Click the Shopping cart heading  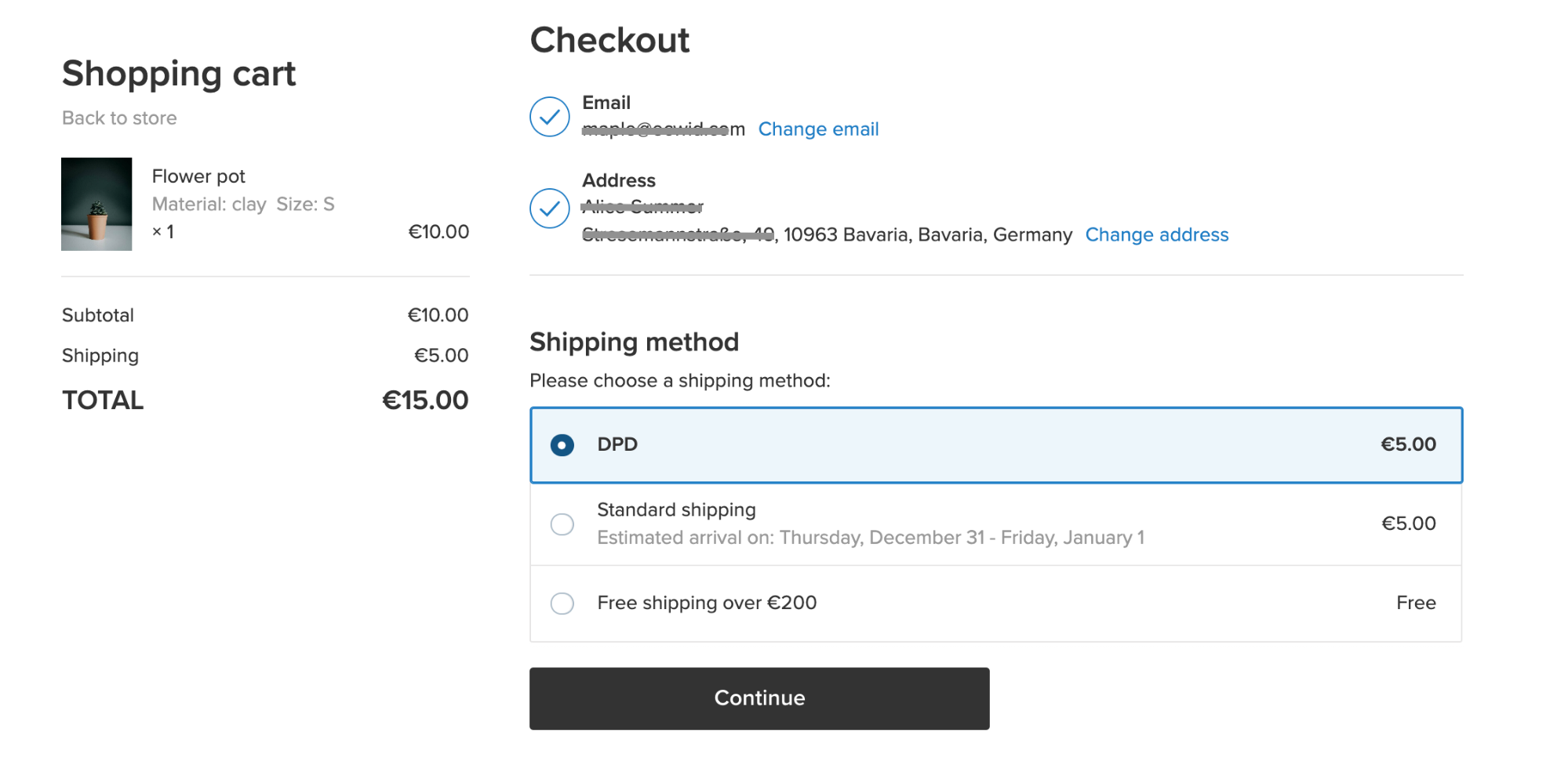[179, 74]
